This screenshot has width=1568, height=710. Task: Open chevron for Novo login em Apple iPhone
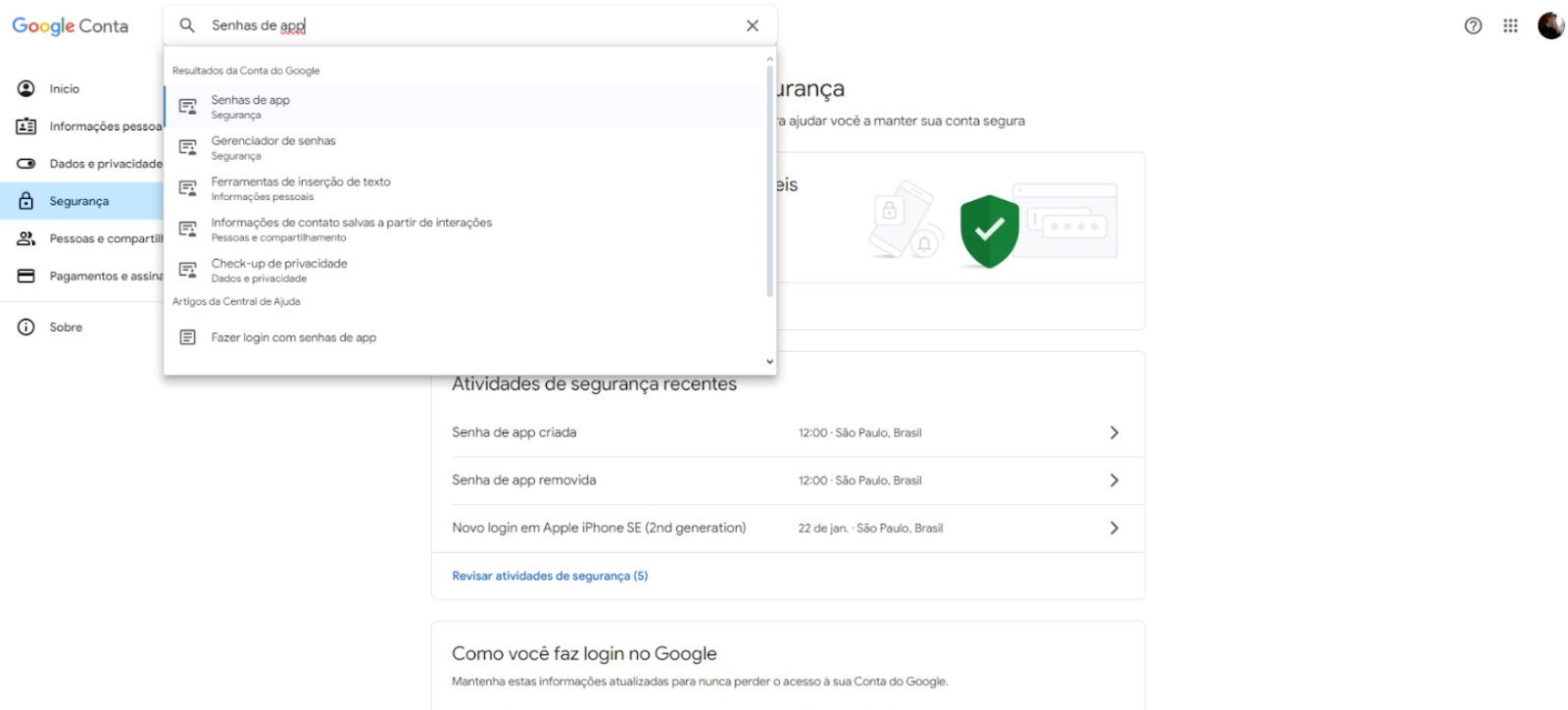point(1113,528)
